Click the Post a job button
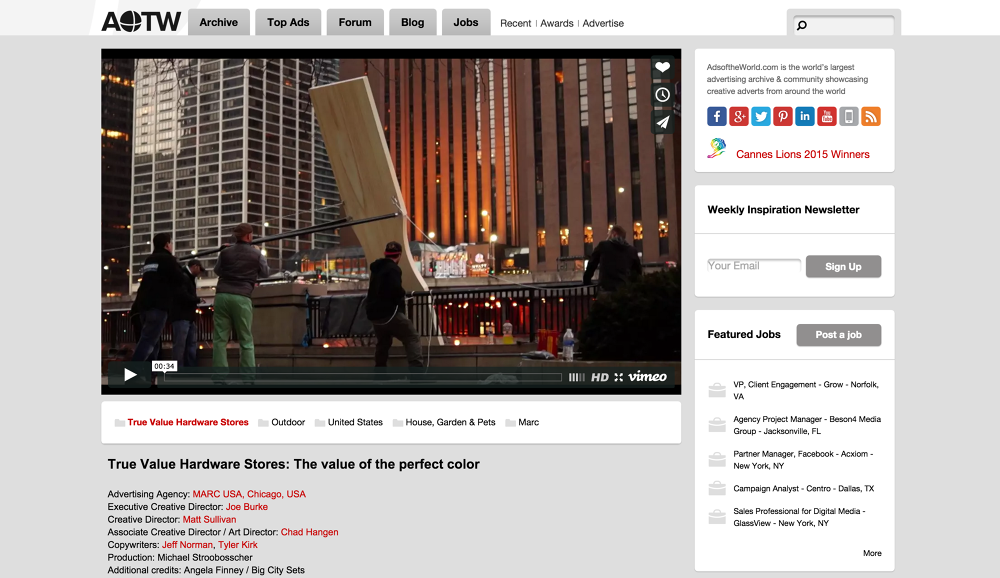1000x578 pixels. tap(839, 335)
